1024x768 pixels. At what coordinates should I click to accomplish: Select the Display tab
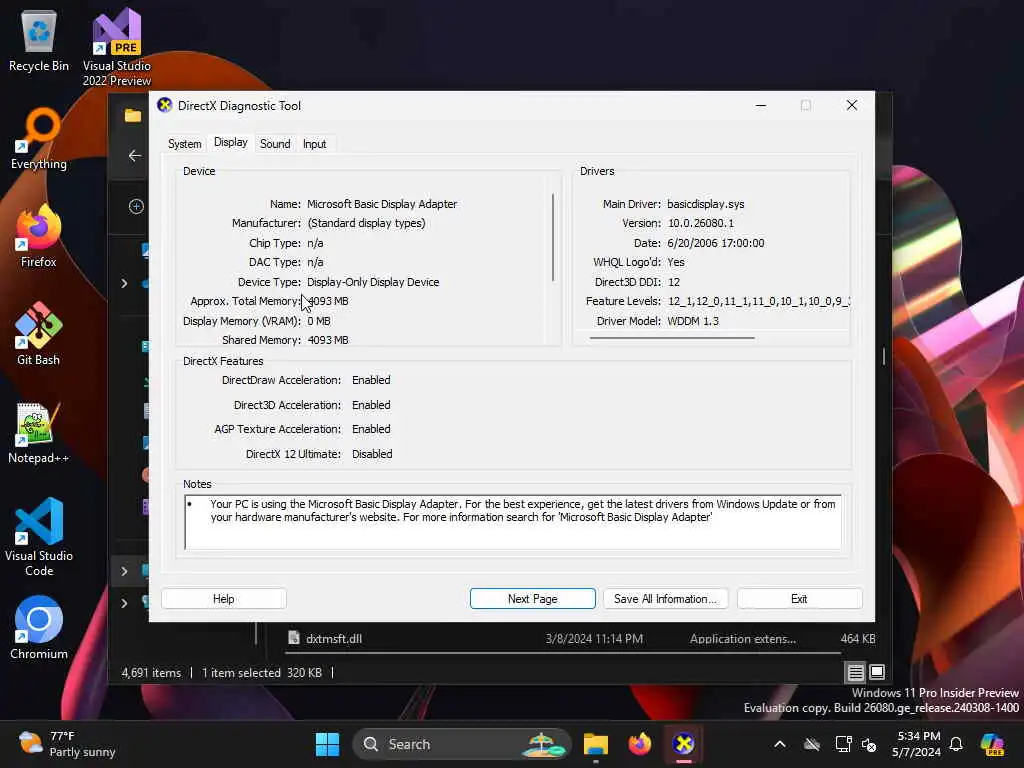click(x=231, y=142)
